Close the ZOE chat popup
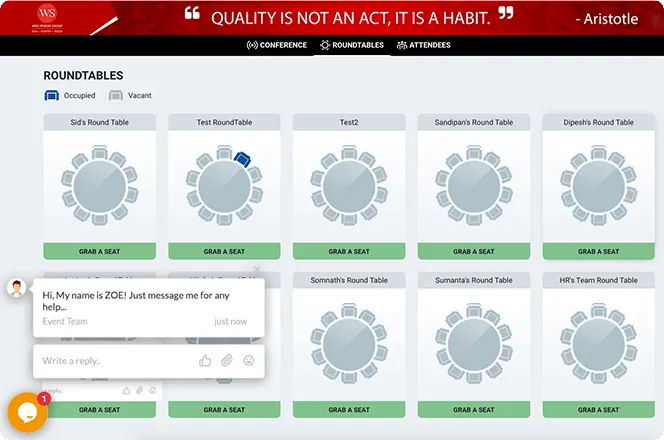 pyautogui.click(x=256, y=269)
